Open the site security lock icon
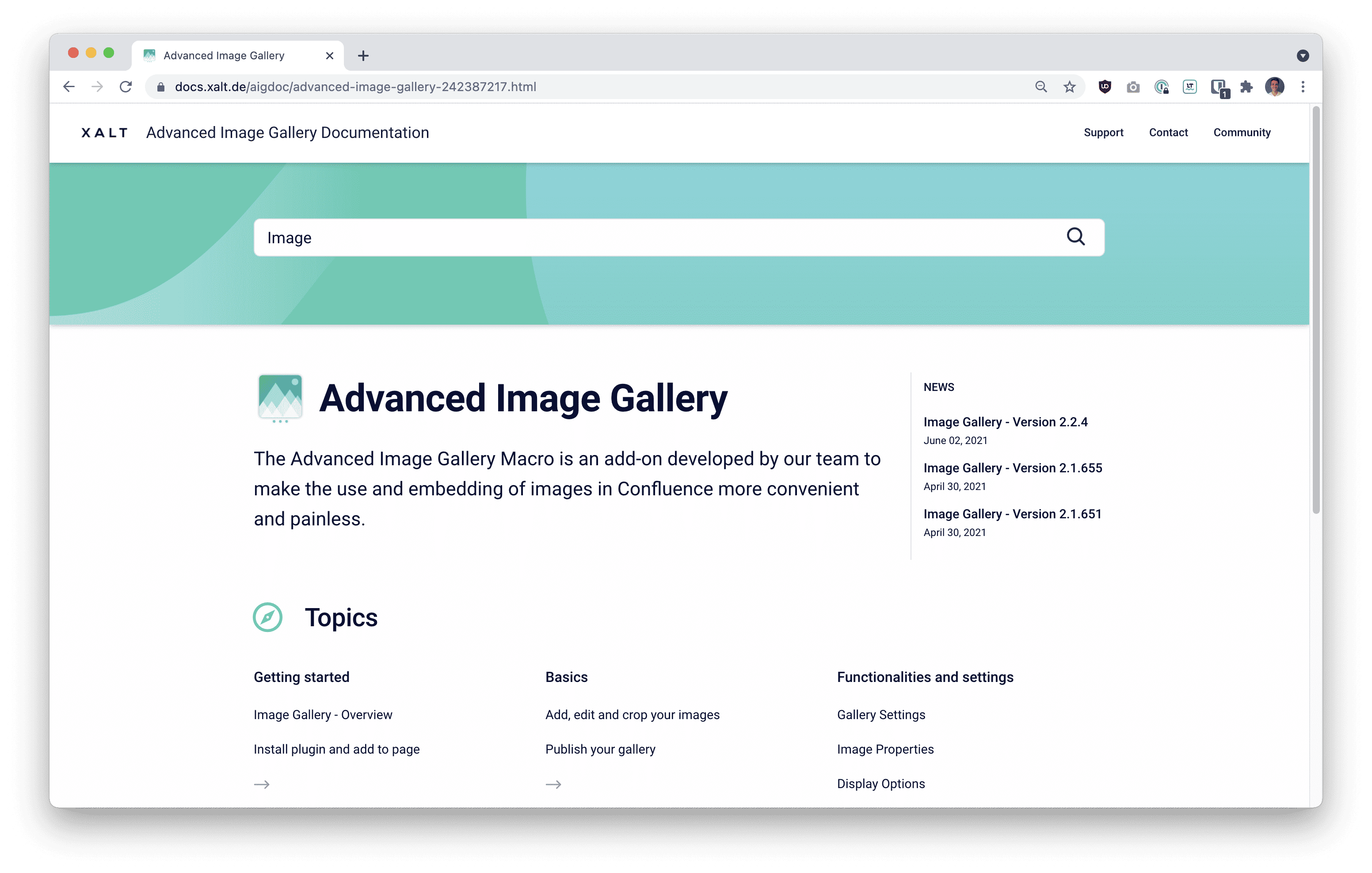 pos(161,87)
